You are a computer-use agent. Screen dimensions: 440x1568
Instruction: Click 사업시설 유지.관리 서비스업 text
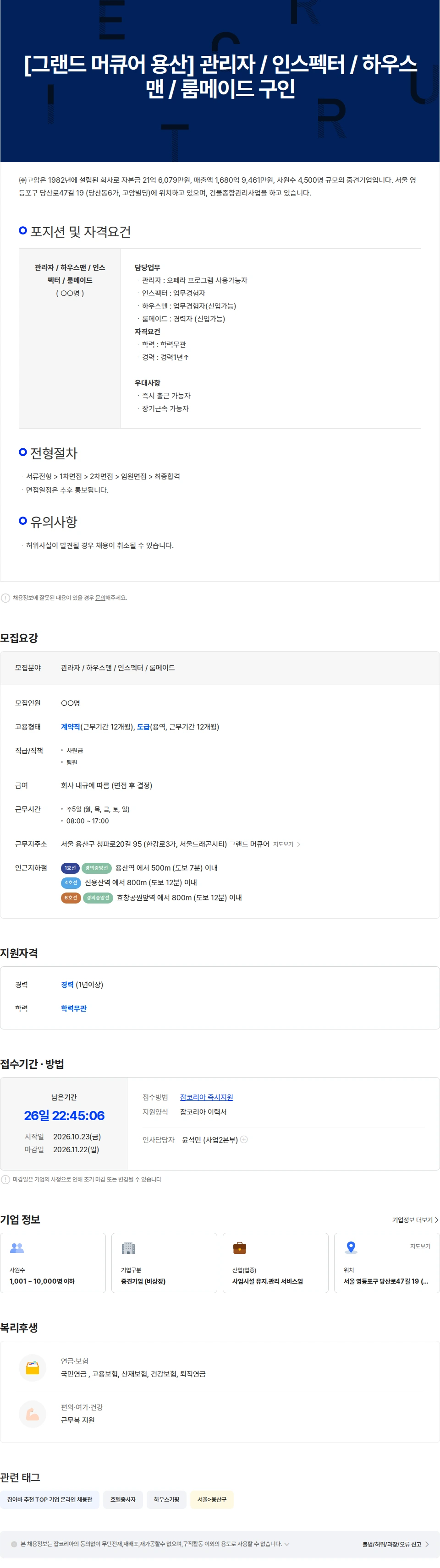pos(268,1281)
